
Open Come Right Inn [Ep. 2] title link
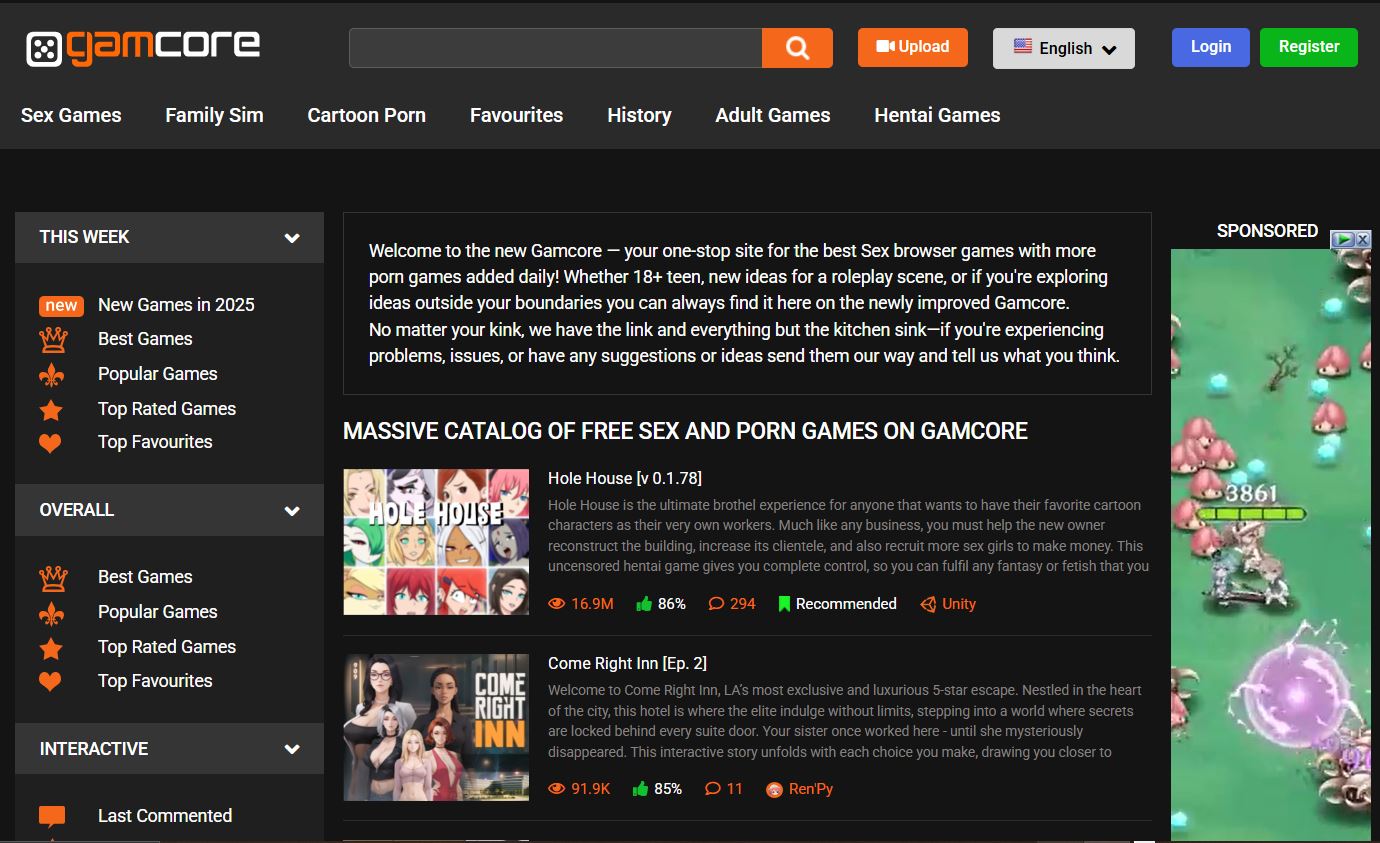627,663
